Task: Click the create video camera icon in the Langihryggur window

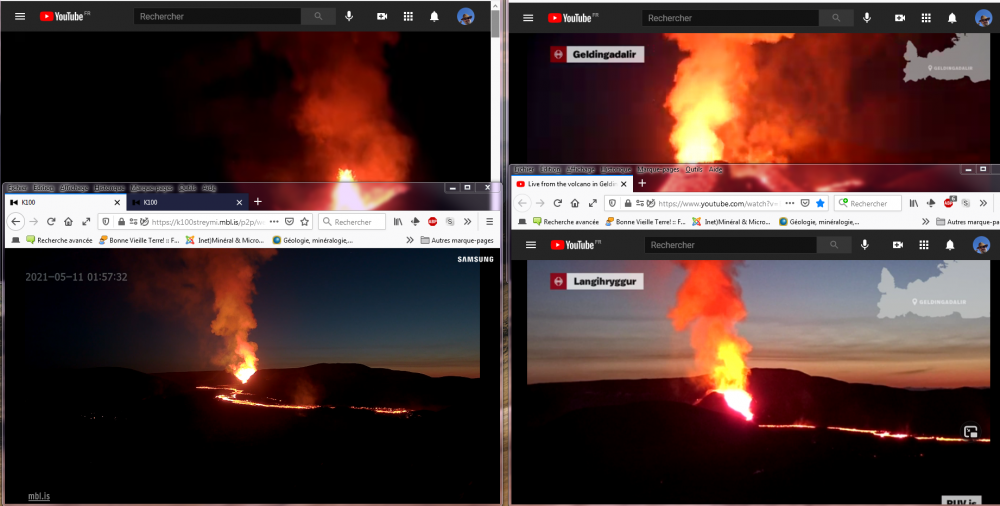Action: tap(898, 245)
